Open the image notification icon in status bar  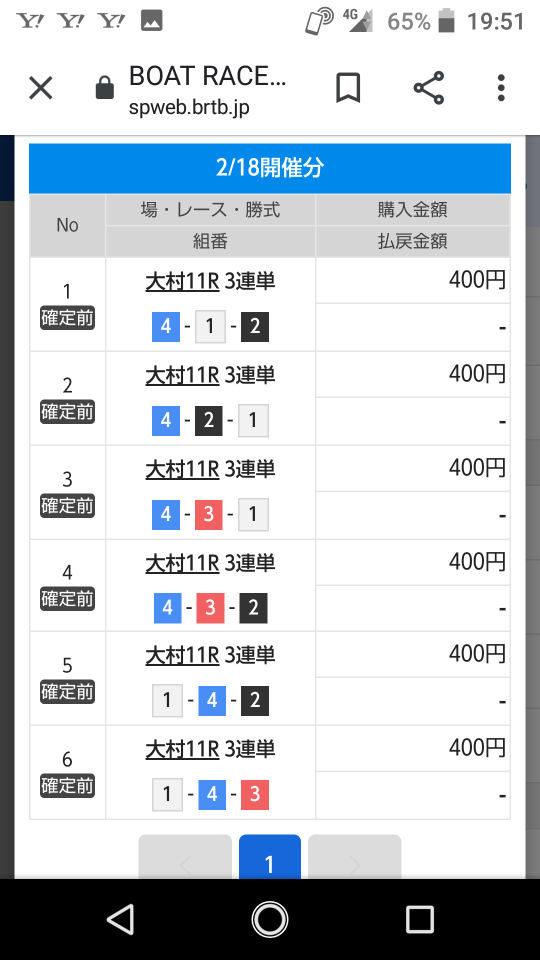(x=151, y=21)
